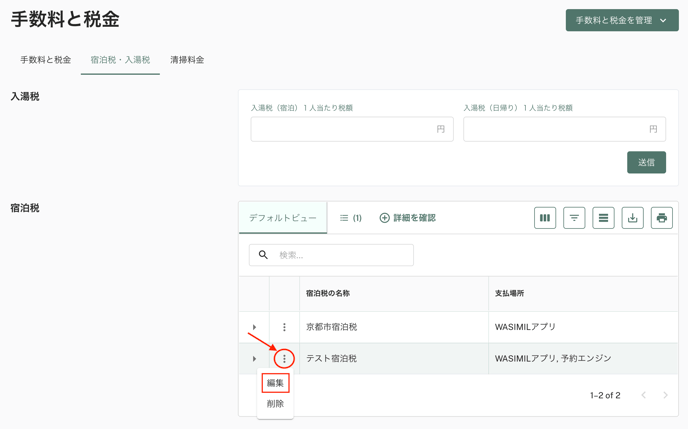Click 詳細を確認 with plus icon
688x429 pixels.
(x=408, y=218)
